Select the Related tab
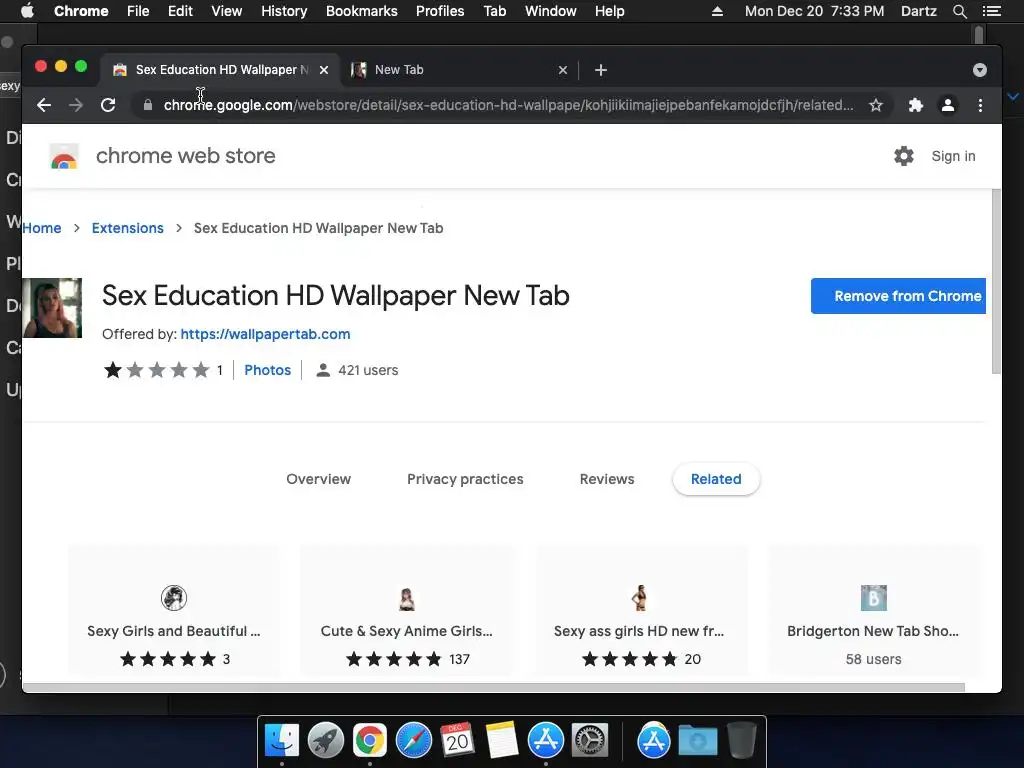Screen dimensions: 1024x768 click(716, 479)
